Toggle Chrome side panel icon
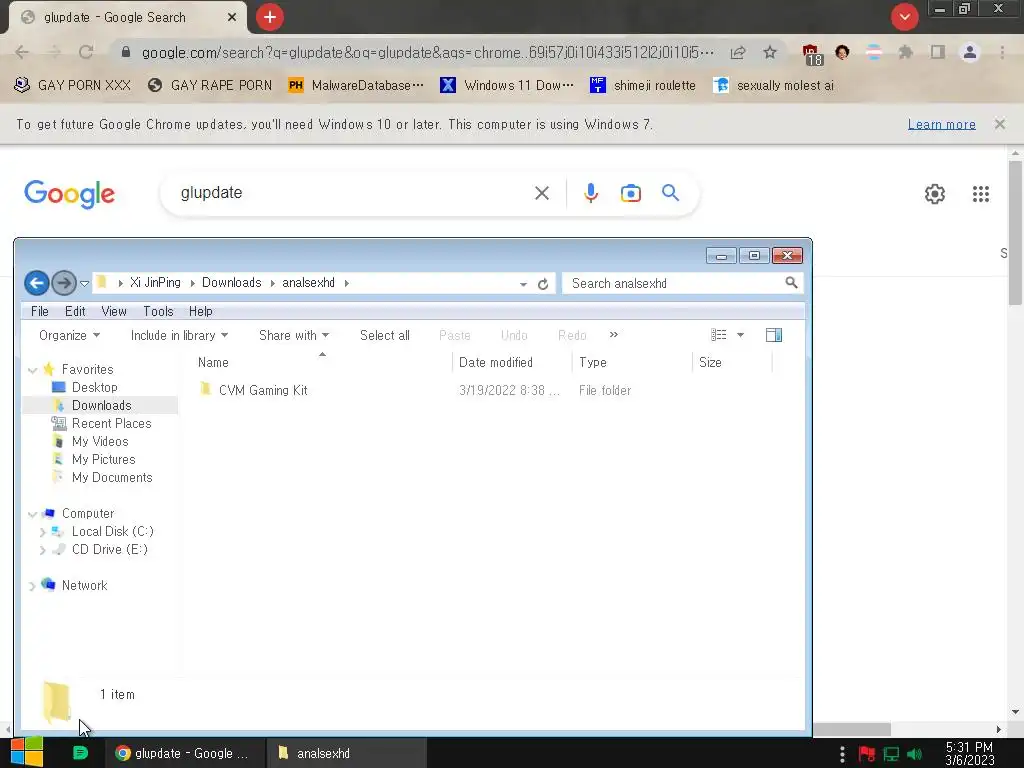The height and width of the screenshot is (768, 1024). coord(938,52)
